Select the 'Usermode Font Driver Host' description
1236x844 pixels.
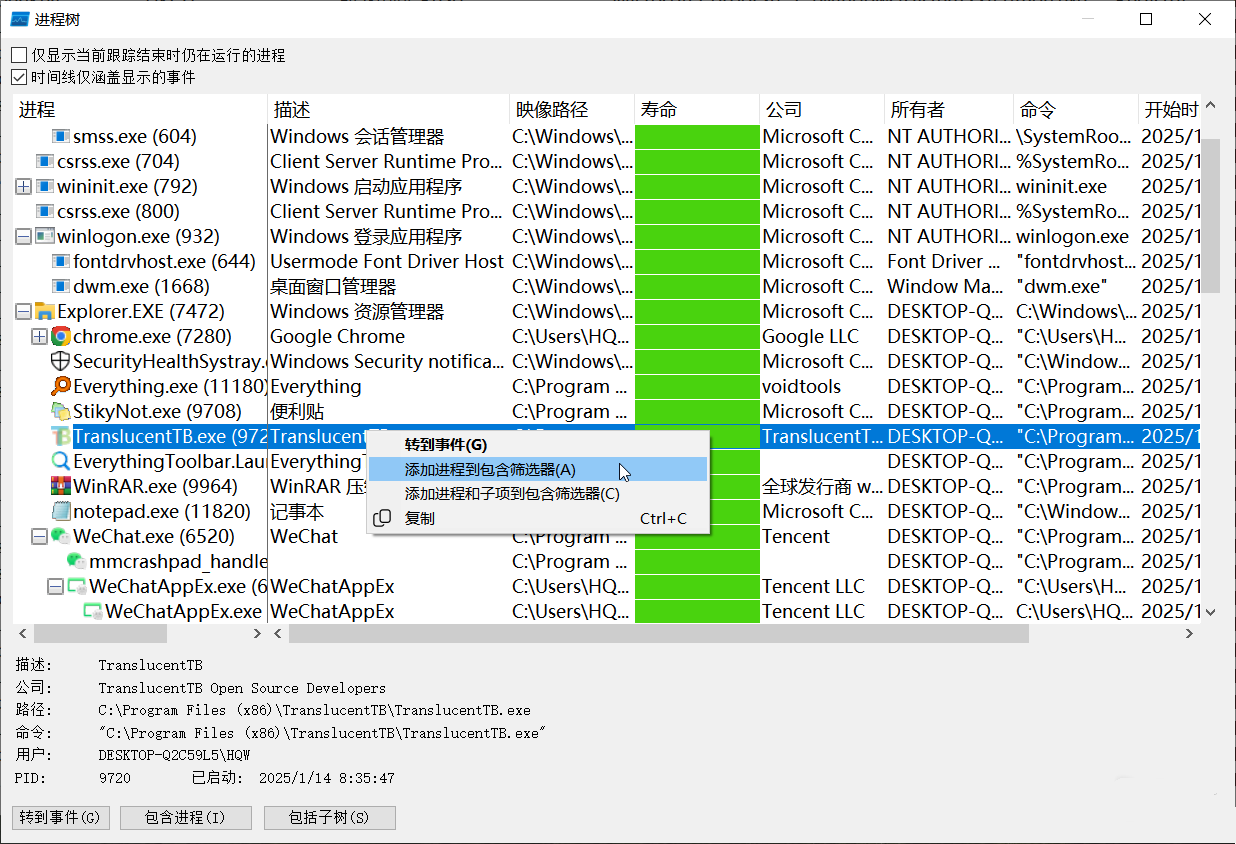[389, 261]
